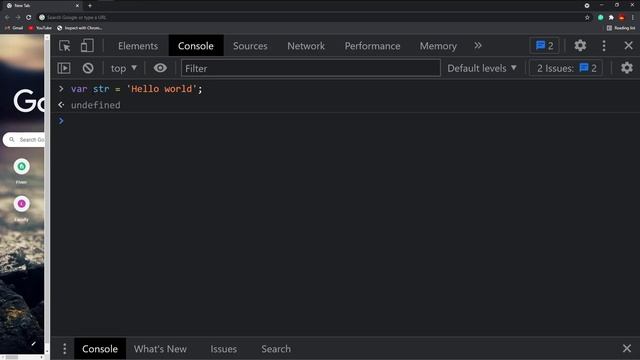Screen dimensions: 640x360
Task: Create a live expression with eye icon
Action: coord(160,68)
